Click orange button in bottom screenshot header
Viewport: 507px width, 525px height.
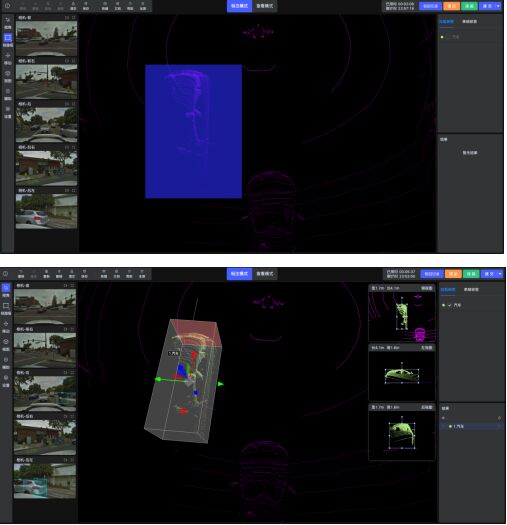point(453,274)
